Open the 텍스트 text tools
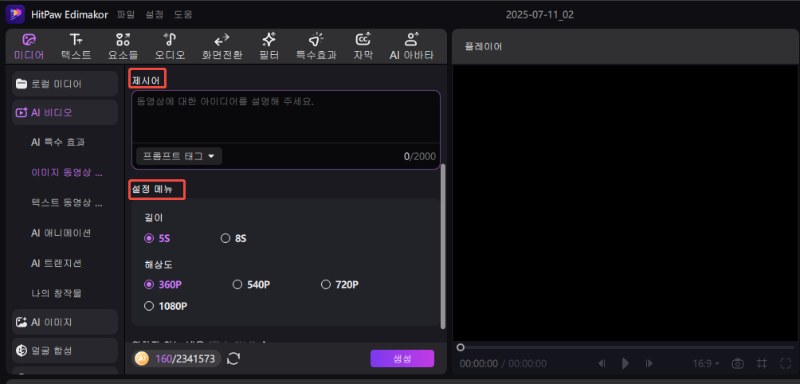The height and width of the screenshot is (384, 800). pyautogui.click(x=76, y=47)
